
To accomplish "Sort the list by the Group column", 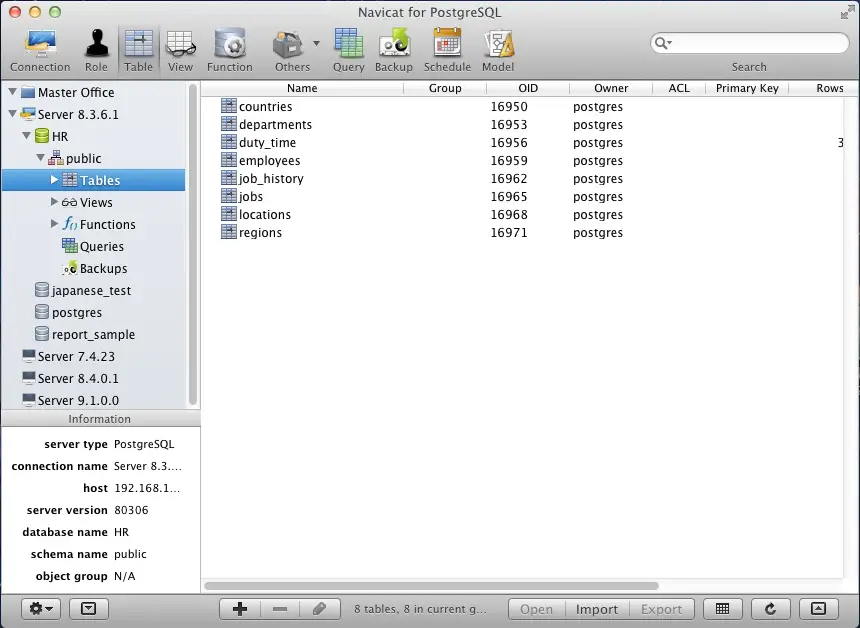I will point(445,88).
